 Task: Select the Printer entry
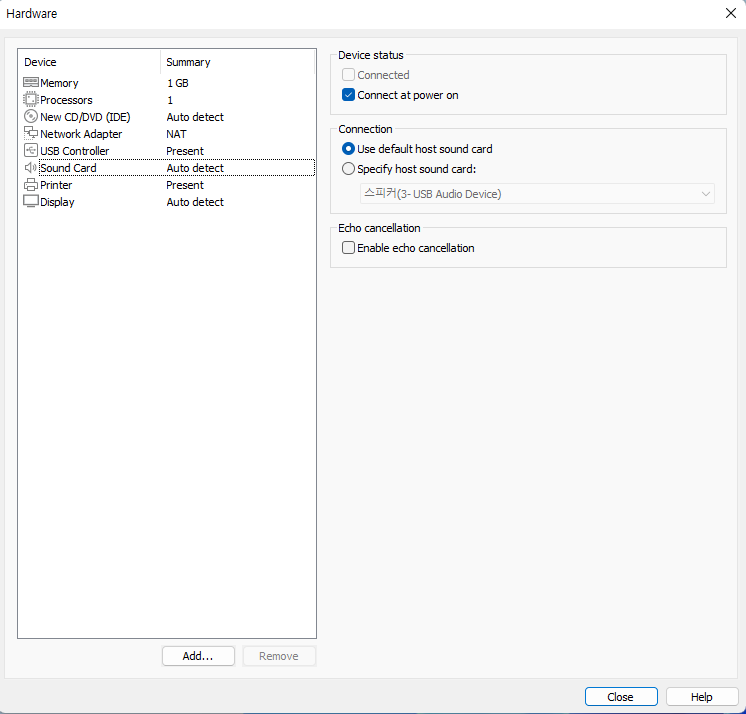(56, 185)
